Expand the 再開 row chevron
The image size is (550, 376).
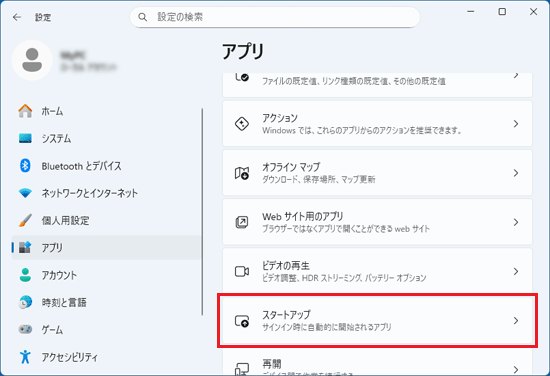[516, 369]
